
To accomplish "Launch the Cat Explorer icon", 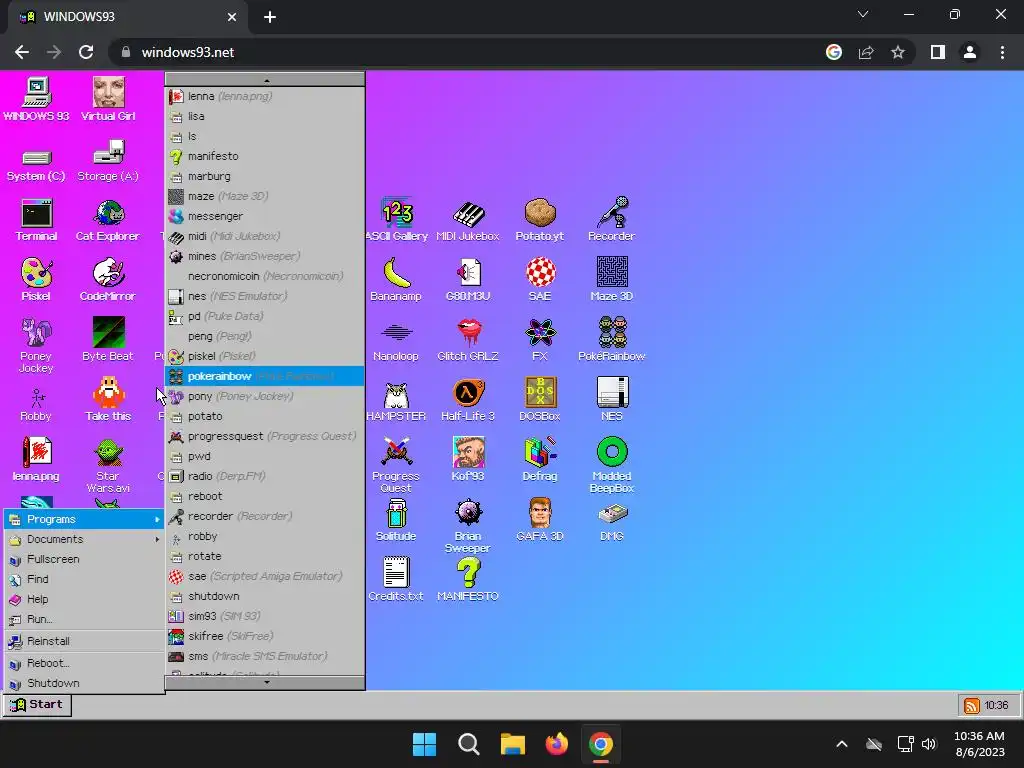I will [x=108, y=221].
